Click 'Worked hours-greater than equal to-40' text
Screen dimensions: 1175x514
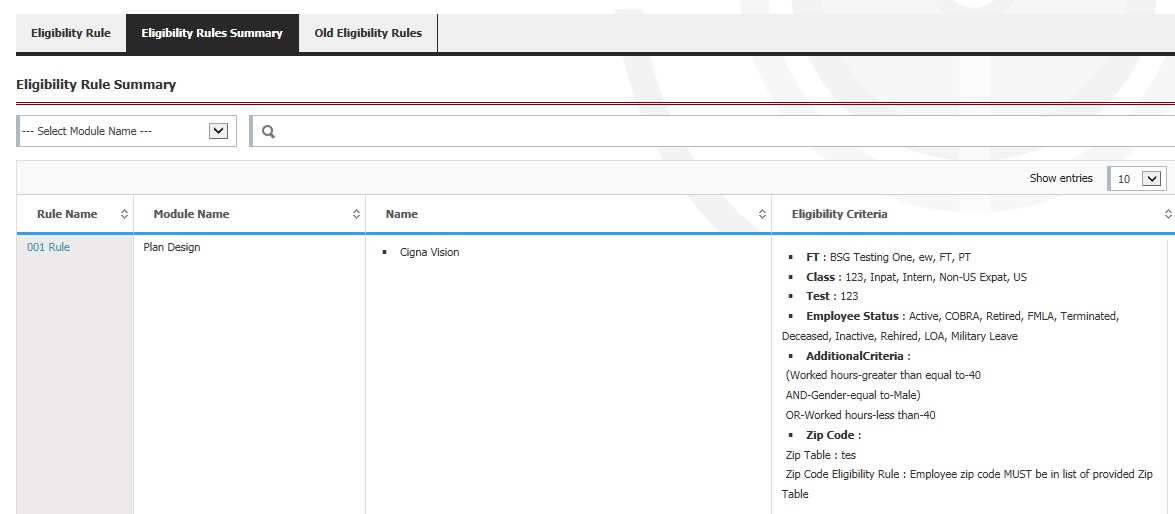pos(883,375)
